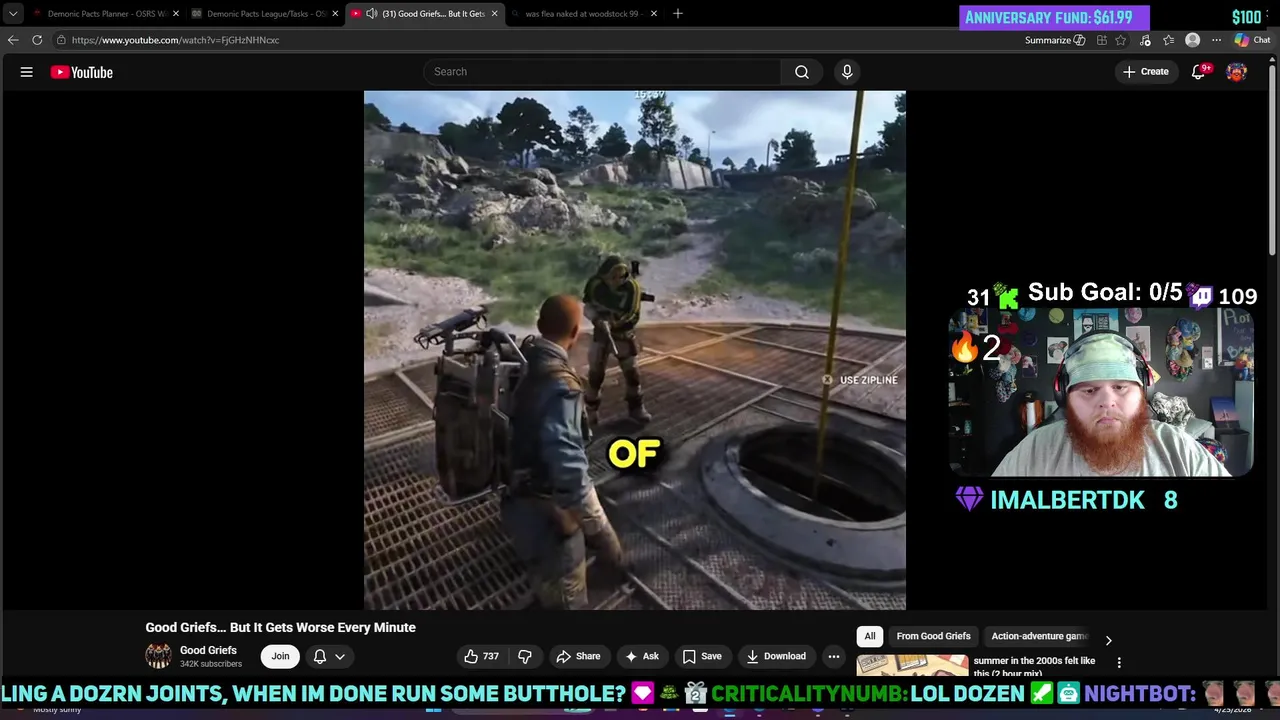Reload the page
Viewport: 1280px width, 720px height.
37,40
